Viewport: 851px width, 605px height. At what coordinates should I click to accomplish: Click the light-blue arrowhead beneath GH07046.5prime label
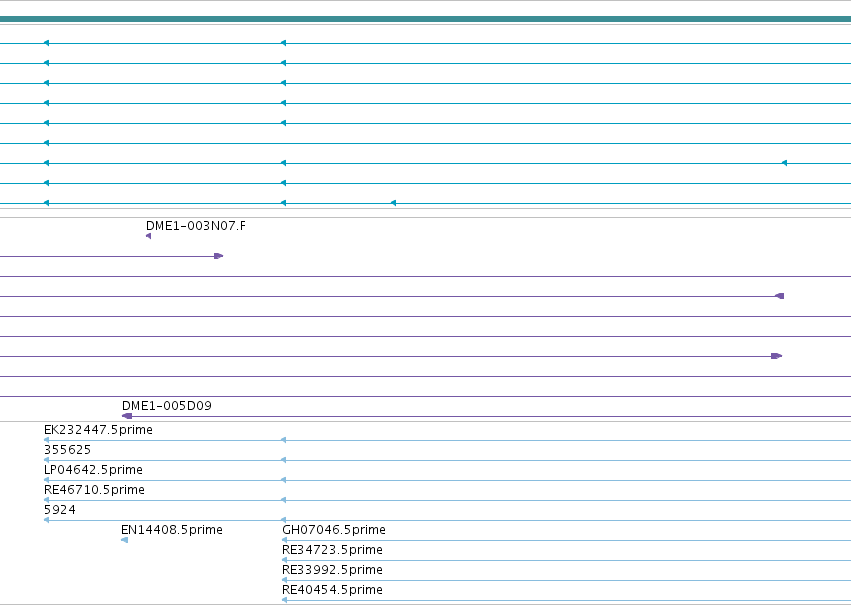coord(284,540)
